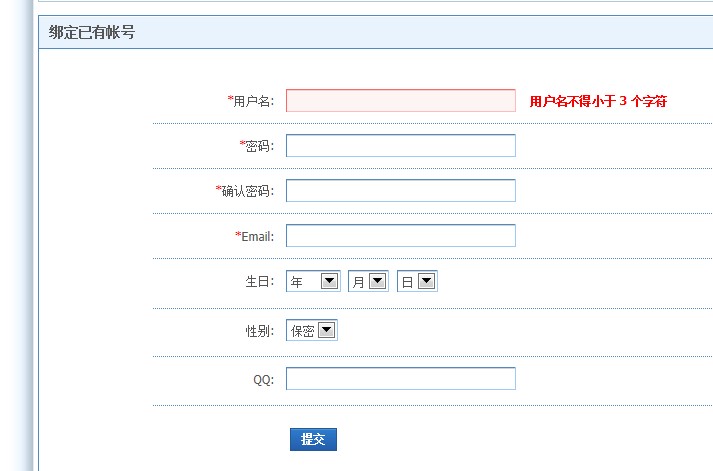Click the QQ label text
The image size is (713, 471).
263,380
